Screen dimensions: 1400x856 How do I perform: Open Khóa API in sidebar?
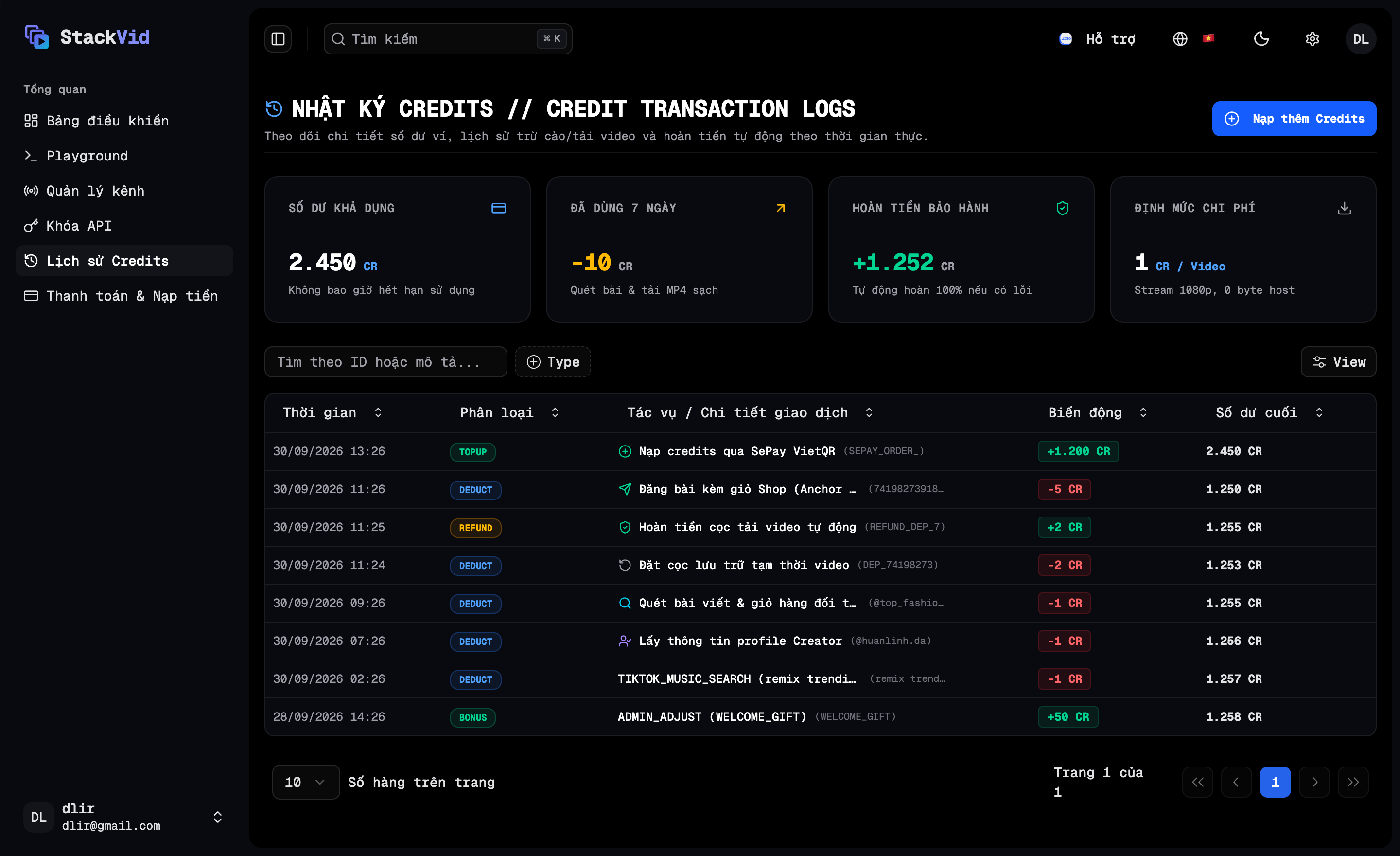tap(124, 226)
